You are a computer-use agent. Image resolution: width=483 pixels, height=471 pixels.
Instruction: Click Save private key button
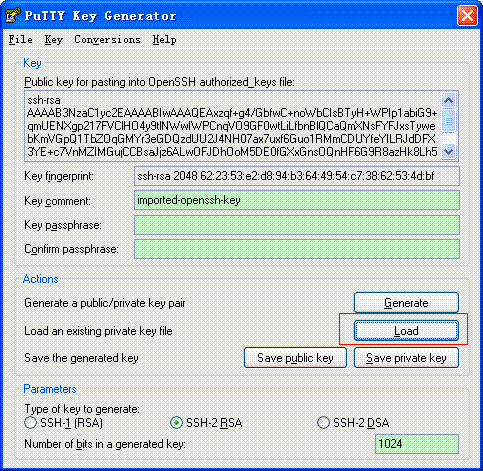coord(406,358)
